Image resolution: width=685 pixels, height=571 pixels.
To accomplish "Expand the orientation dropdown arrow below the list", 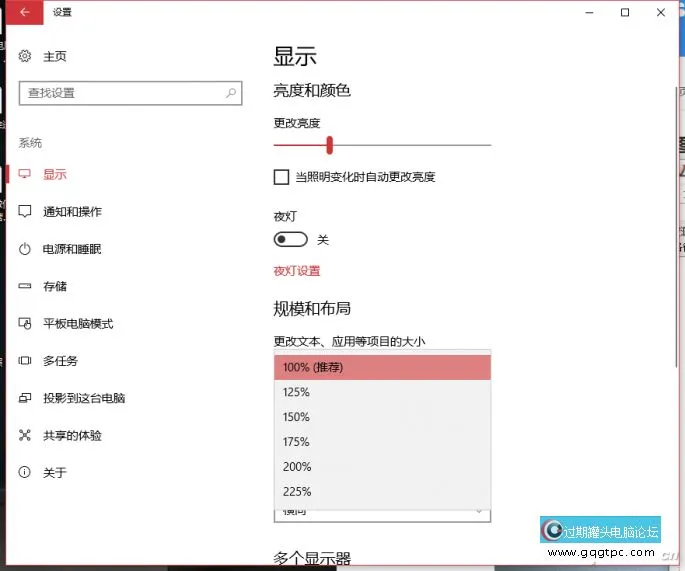I will tap(479, 511).
